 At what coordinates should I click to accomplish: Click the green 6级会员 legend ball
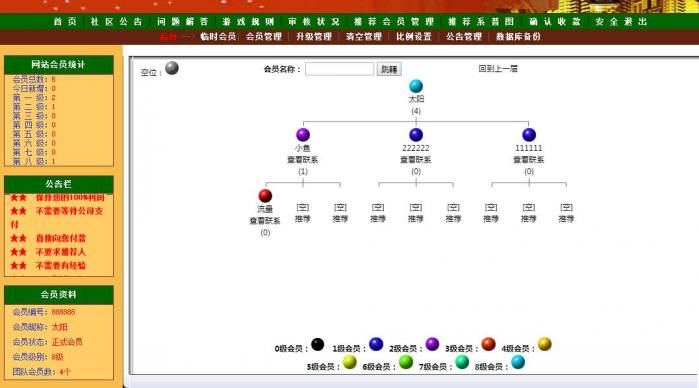(406, 362)
